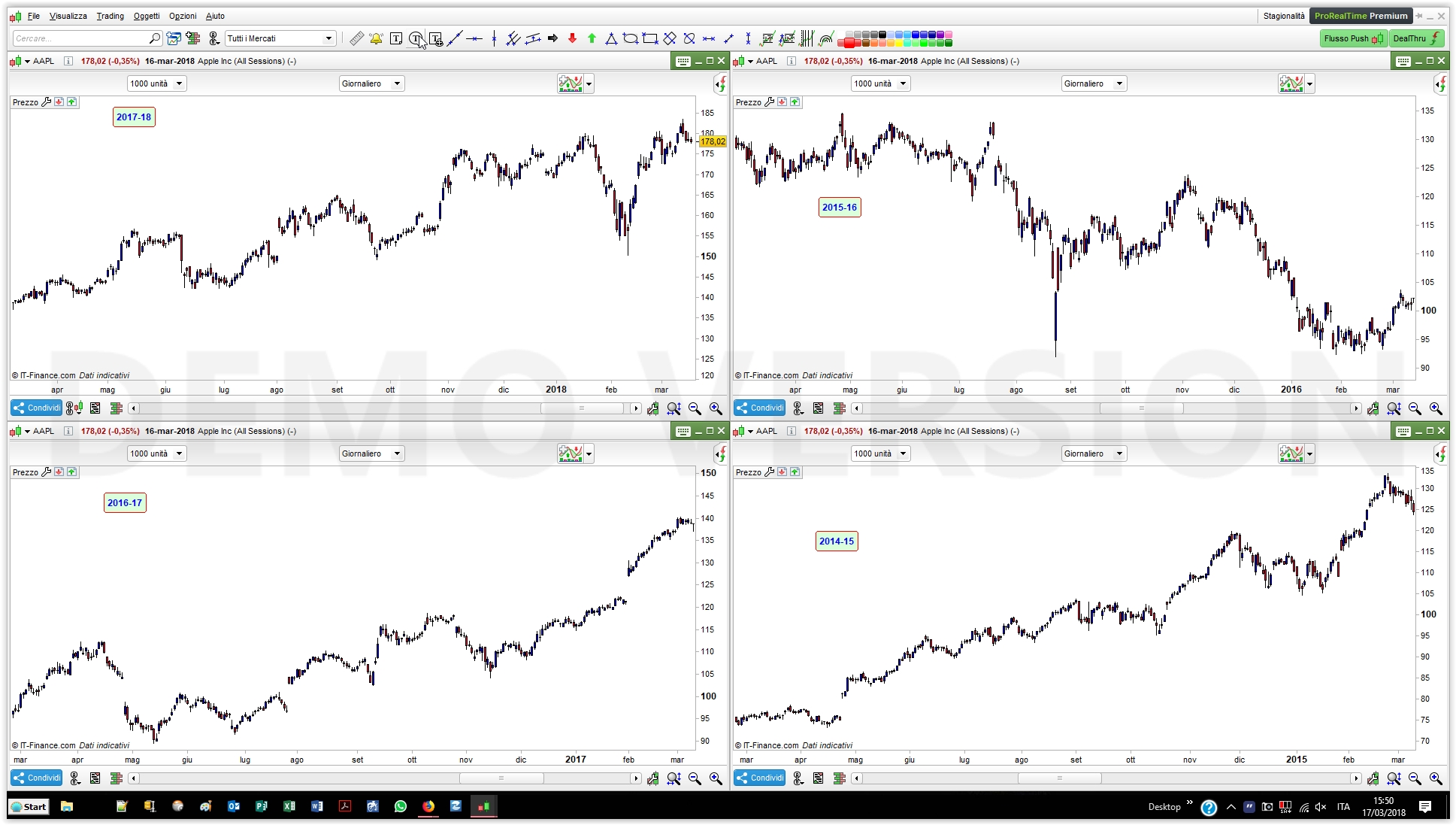This screenshot has width=1456, height=825.
Task: Open the Tutti i Mercati dropdown
Action: [328, 38]
